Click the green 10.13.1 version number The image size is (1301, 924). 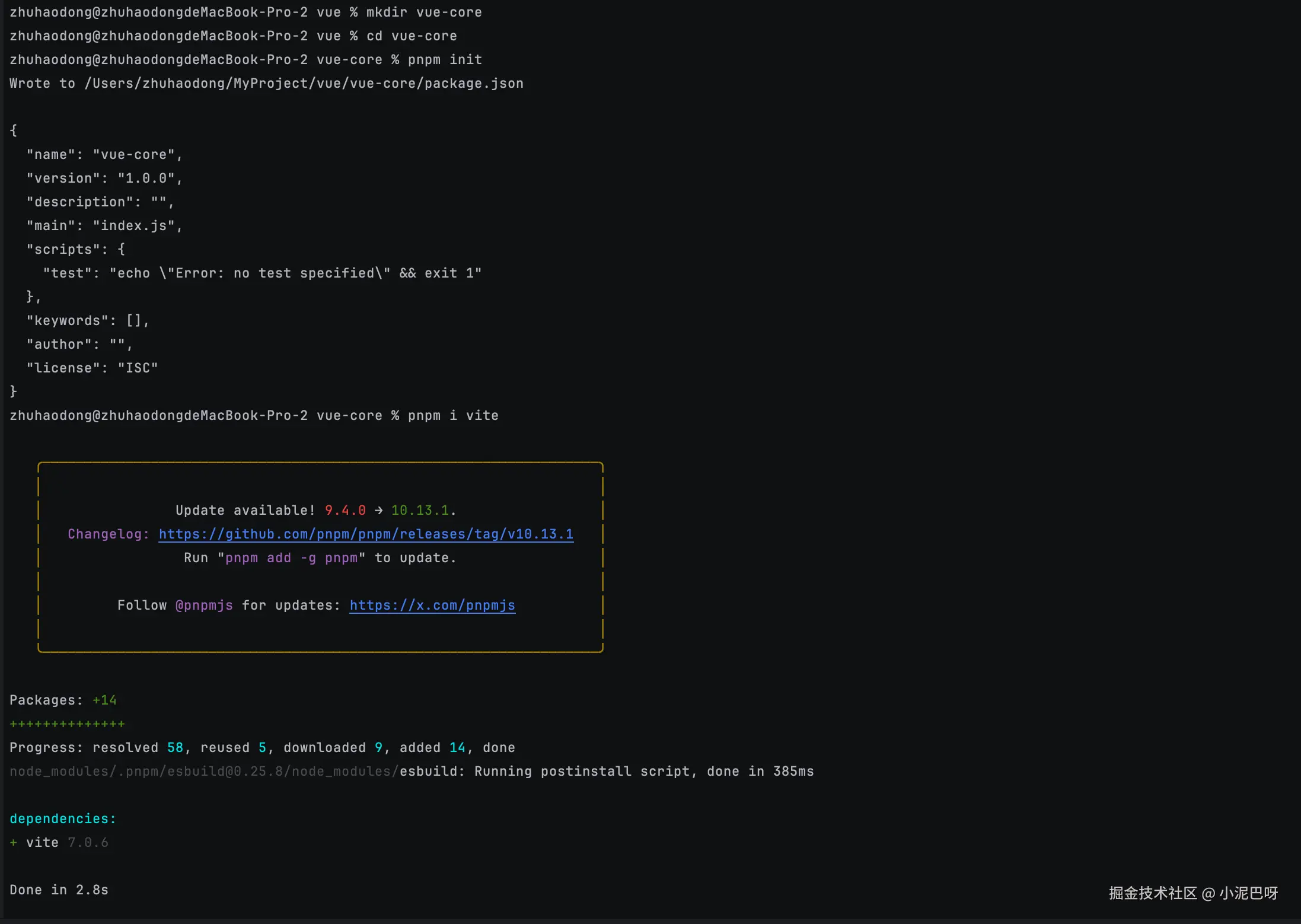click(x=420, y=510)
